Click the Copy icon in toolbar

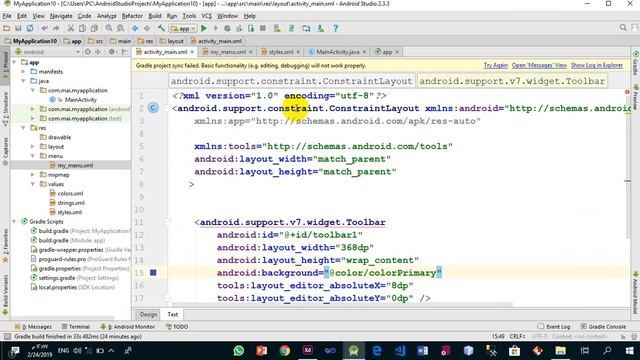(82, 28)
